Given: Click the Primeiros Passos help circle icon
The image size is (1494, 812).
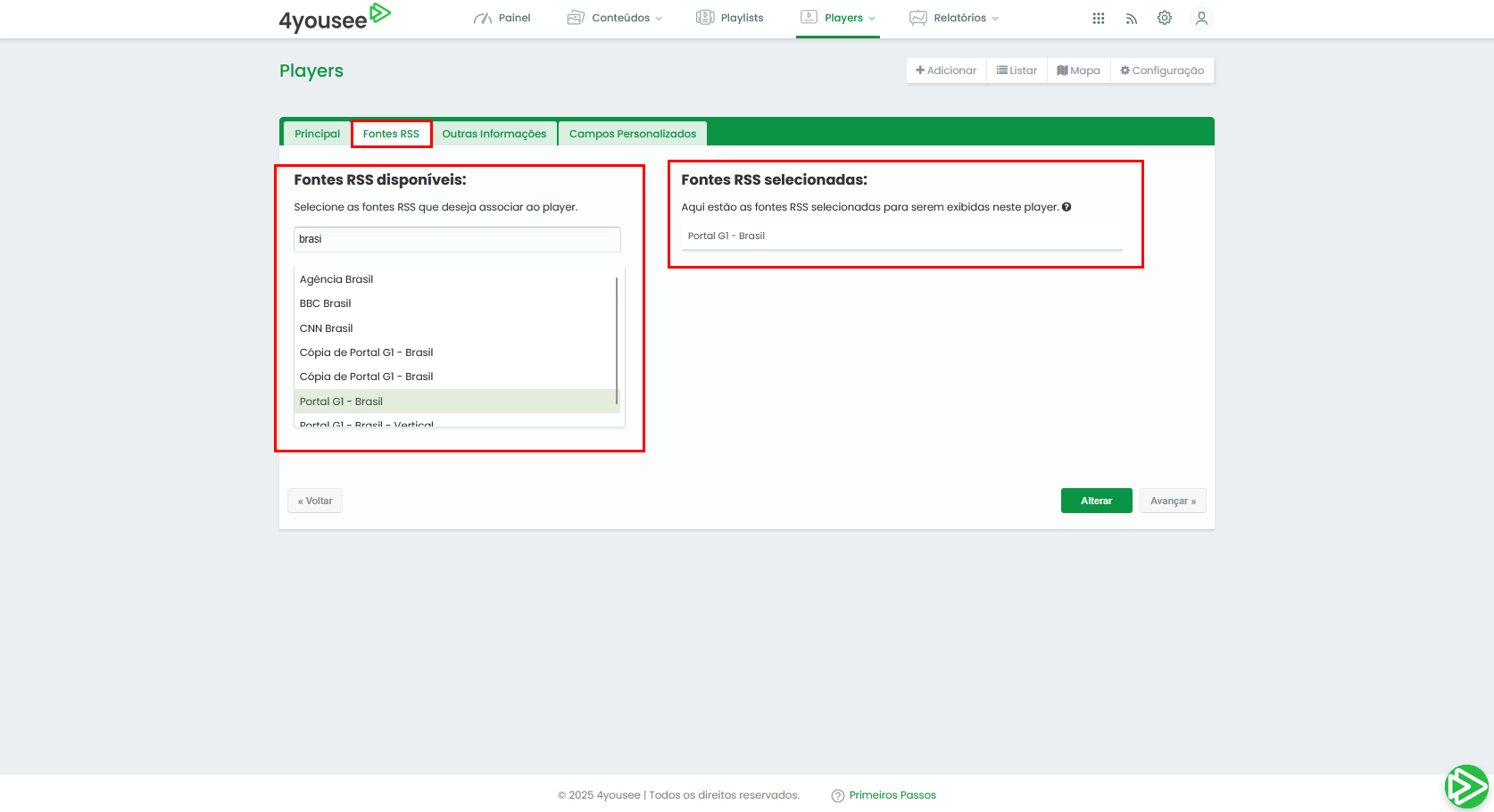Looking at the screenshot, I should [837, 796].
